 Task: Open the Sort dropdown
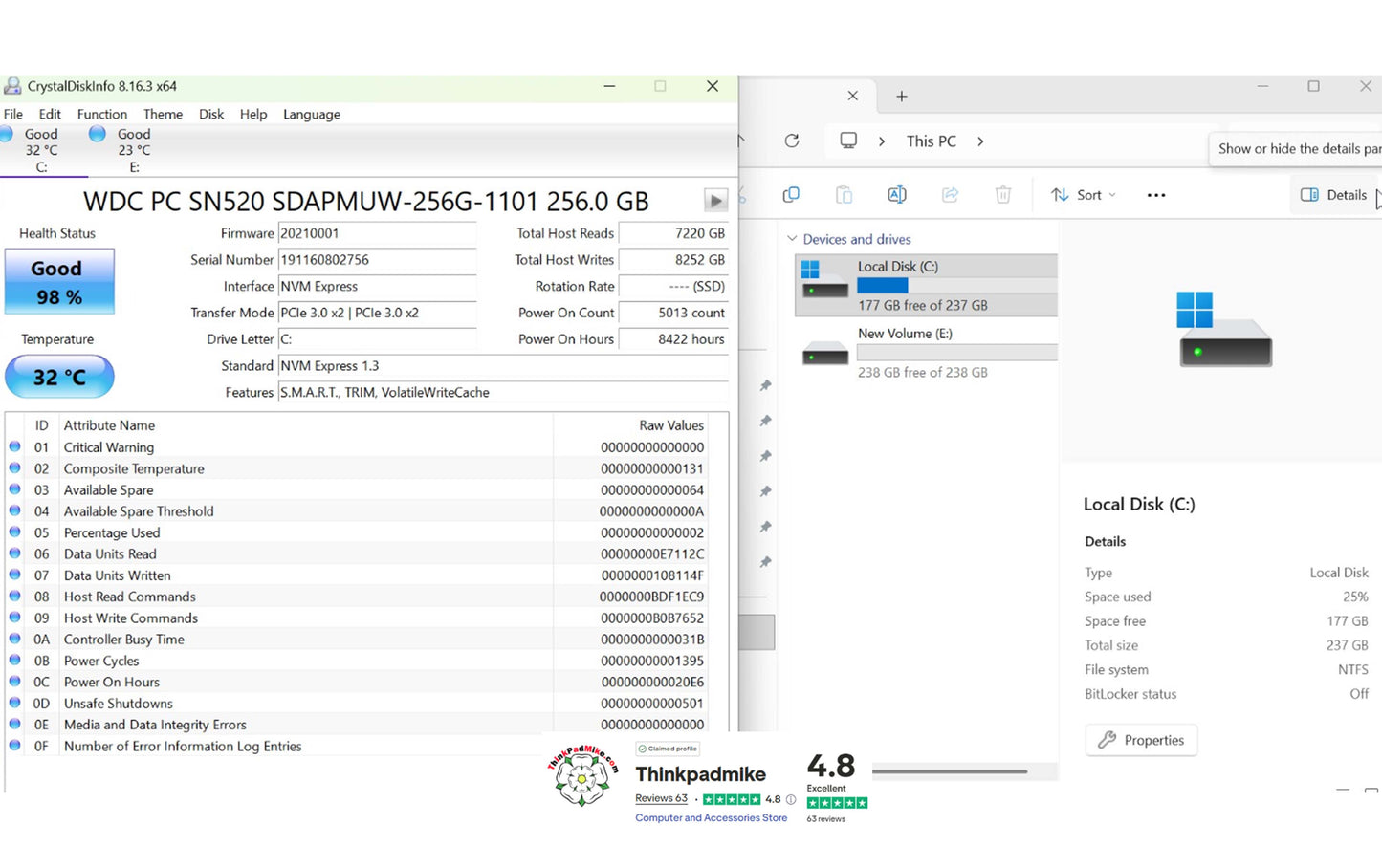click(1084, 195)
